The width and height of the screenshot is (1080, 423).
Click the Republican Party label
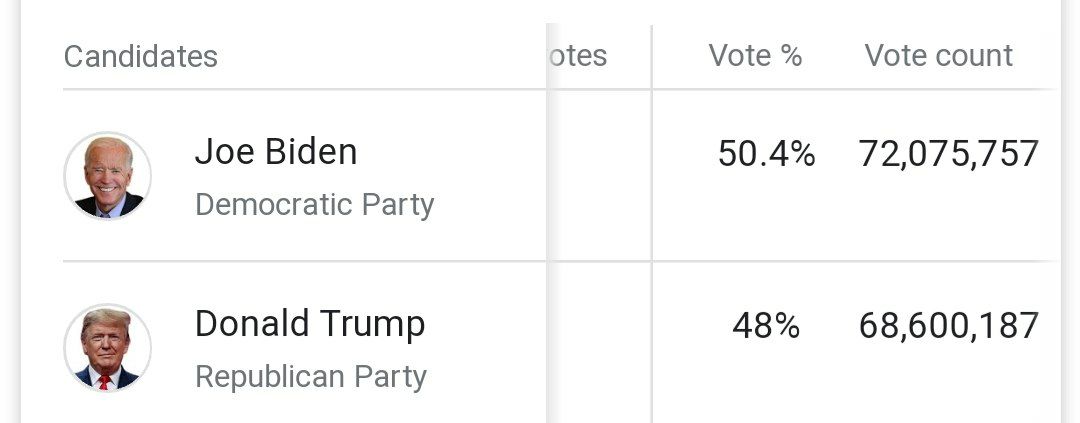click(310, 377)
